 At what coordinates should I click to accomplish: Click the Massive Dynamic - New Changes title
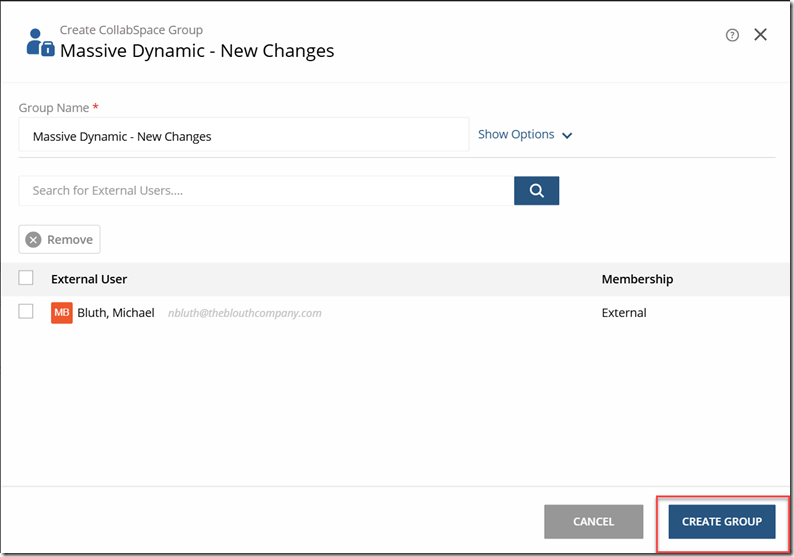(197, 50)
